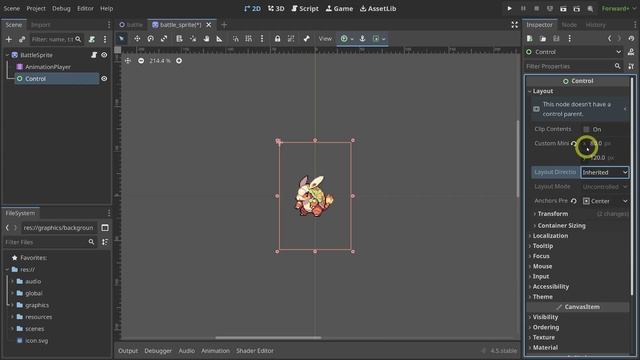640x360 pixels.
Task: Expand the Container Sizing section
Action: pos(561,225)
